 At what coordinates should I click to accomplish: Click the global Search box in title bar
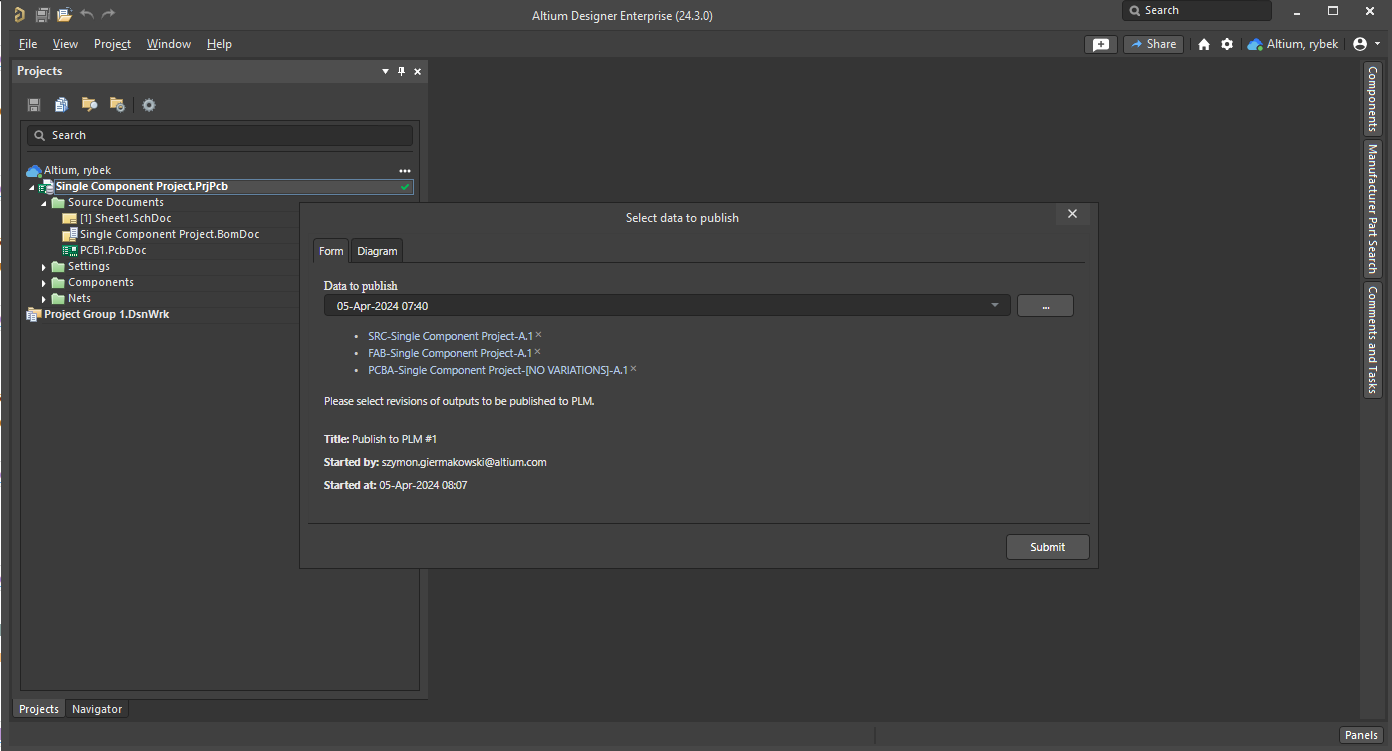tap(1197, 10)
